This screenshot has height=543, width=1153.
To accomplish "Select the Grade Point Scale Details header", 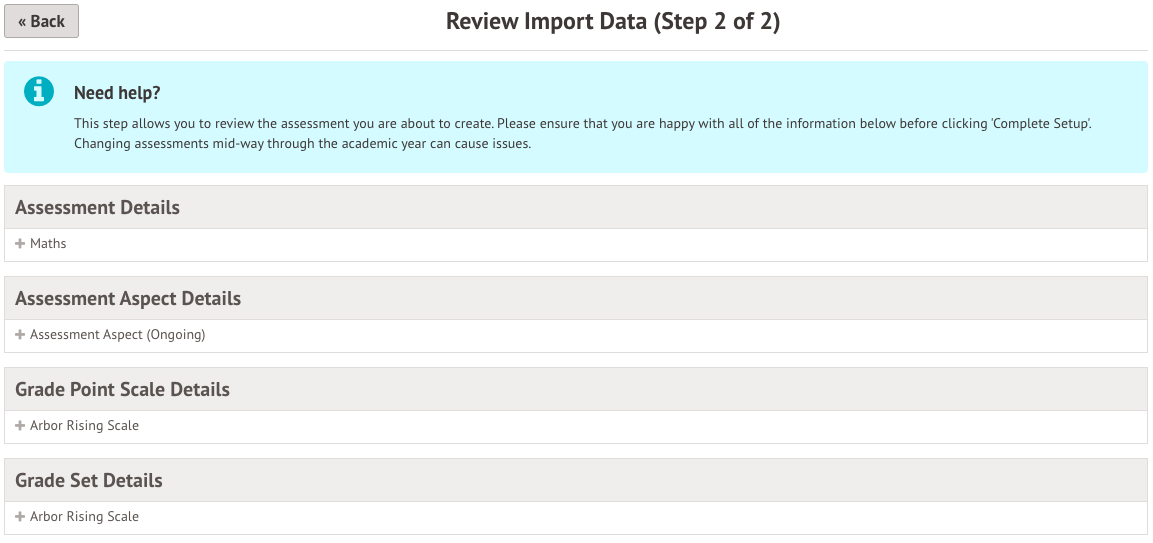I will (122, 390).
